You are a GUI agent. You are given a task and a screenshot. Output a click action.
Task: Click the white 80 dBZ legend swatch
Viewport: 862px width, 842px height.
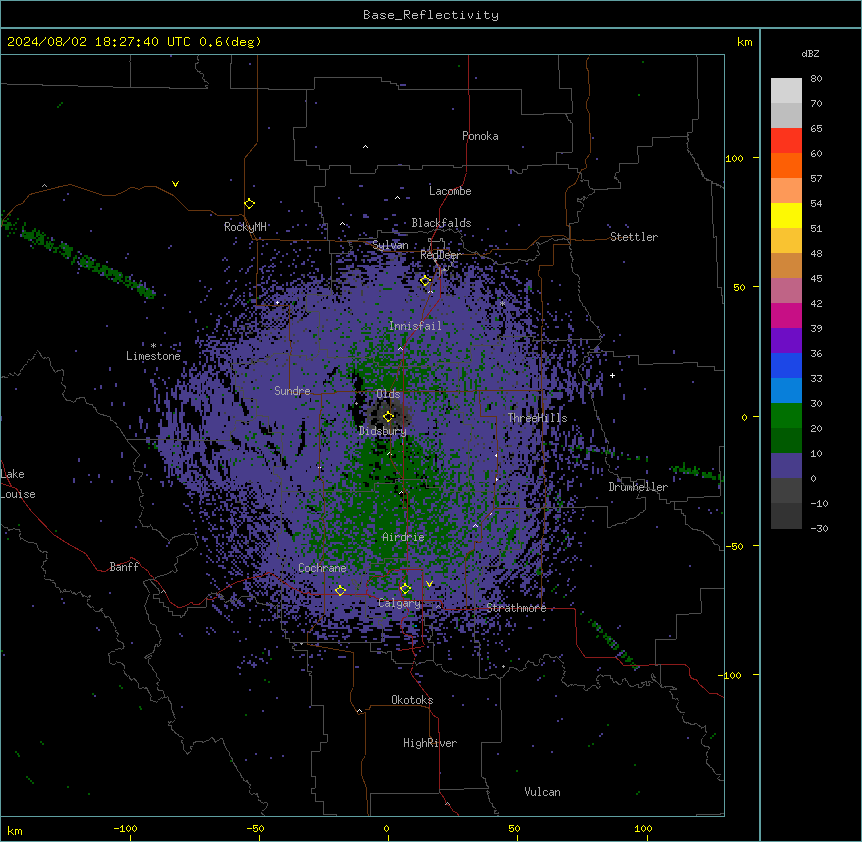pos(786,91)
